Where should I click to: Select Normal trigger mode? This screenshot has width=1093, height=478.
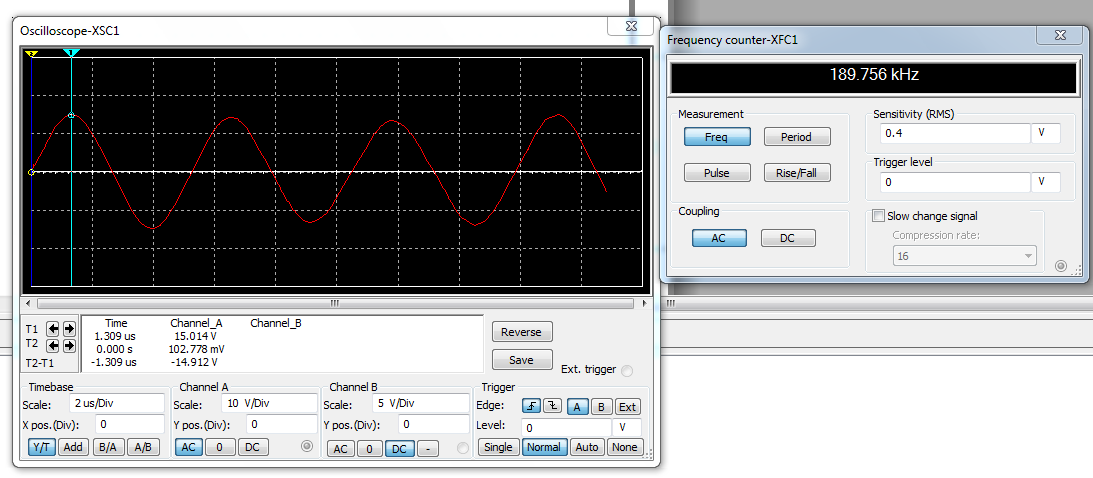click(544, 447)
